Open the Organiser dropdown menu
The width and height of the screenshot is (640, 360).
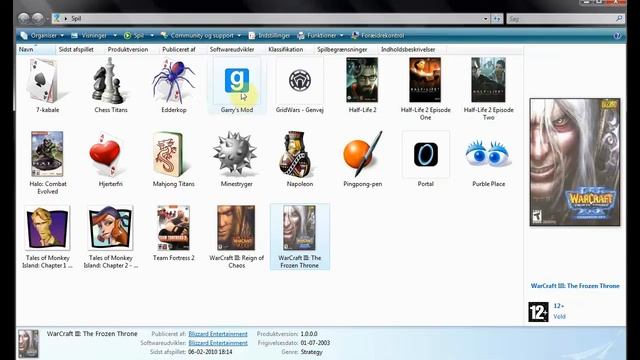(42, 36)
